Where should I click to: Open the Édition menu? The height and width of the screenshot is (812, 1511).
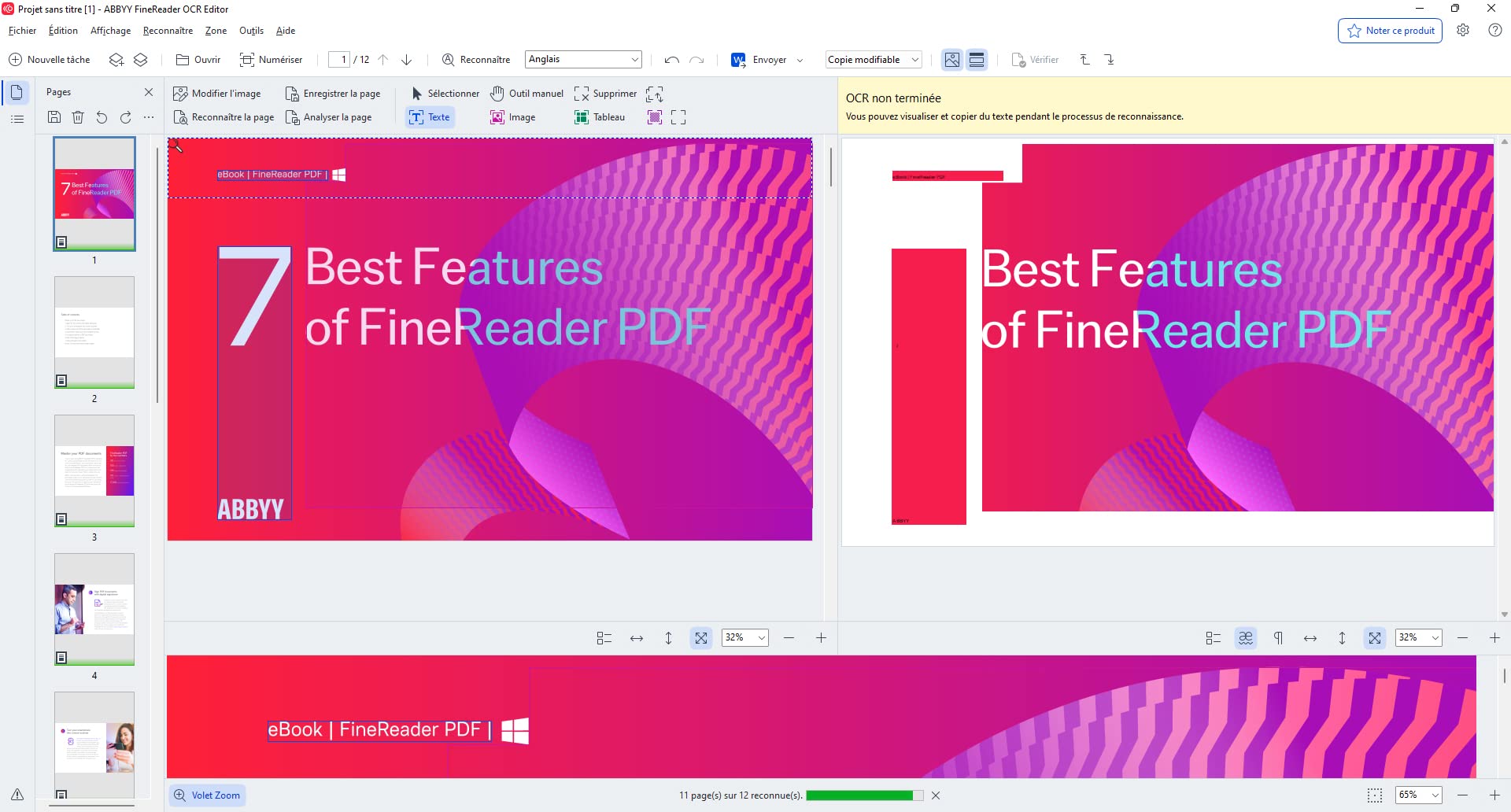(63, 31)
